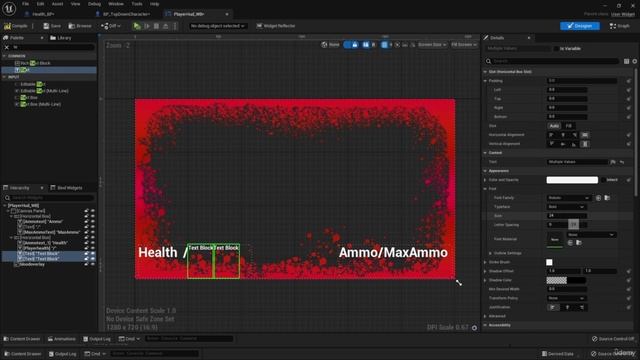Switch to Designer mode
The height and width of the screenshot is (360, 640).
[x=580, y=26]
